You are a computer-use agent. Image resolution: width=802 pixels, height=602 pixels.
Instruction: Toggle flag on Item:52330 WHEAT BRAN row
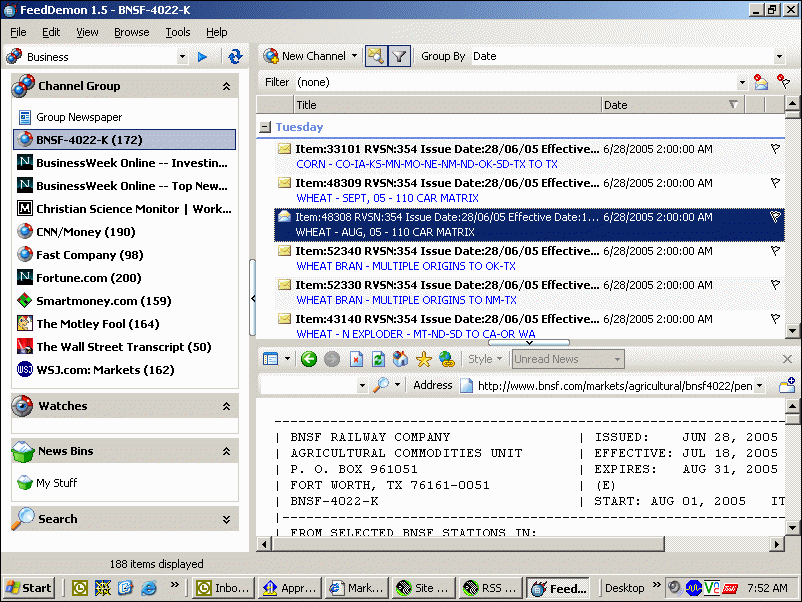point(775,285)
